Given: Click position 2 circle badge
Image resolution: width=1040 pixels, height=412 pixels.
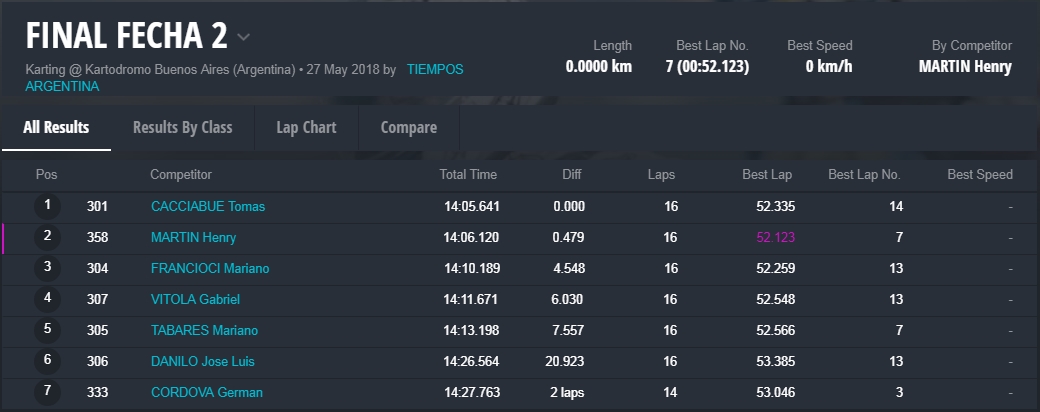Looking at the screenshot, I should tap(47, 237).
